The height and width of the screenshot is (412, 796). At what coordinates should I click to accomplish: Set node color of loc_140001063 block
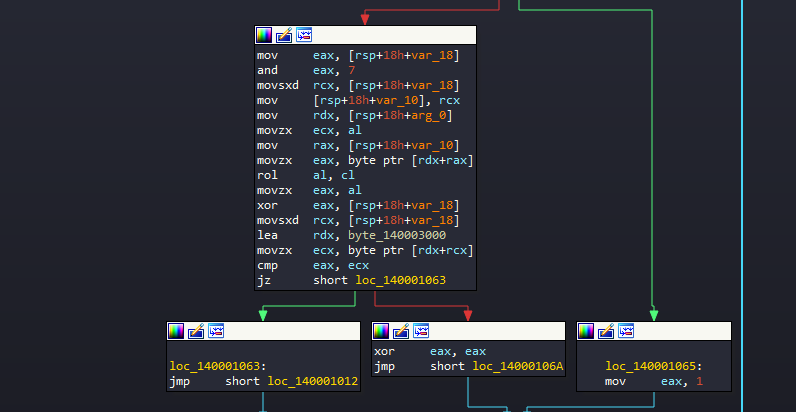click(x=176, y=331)
